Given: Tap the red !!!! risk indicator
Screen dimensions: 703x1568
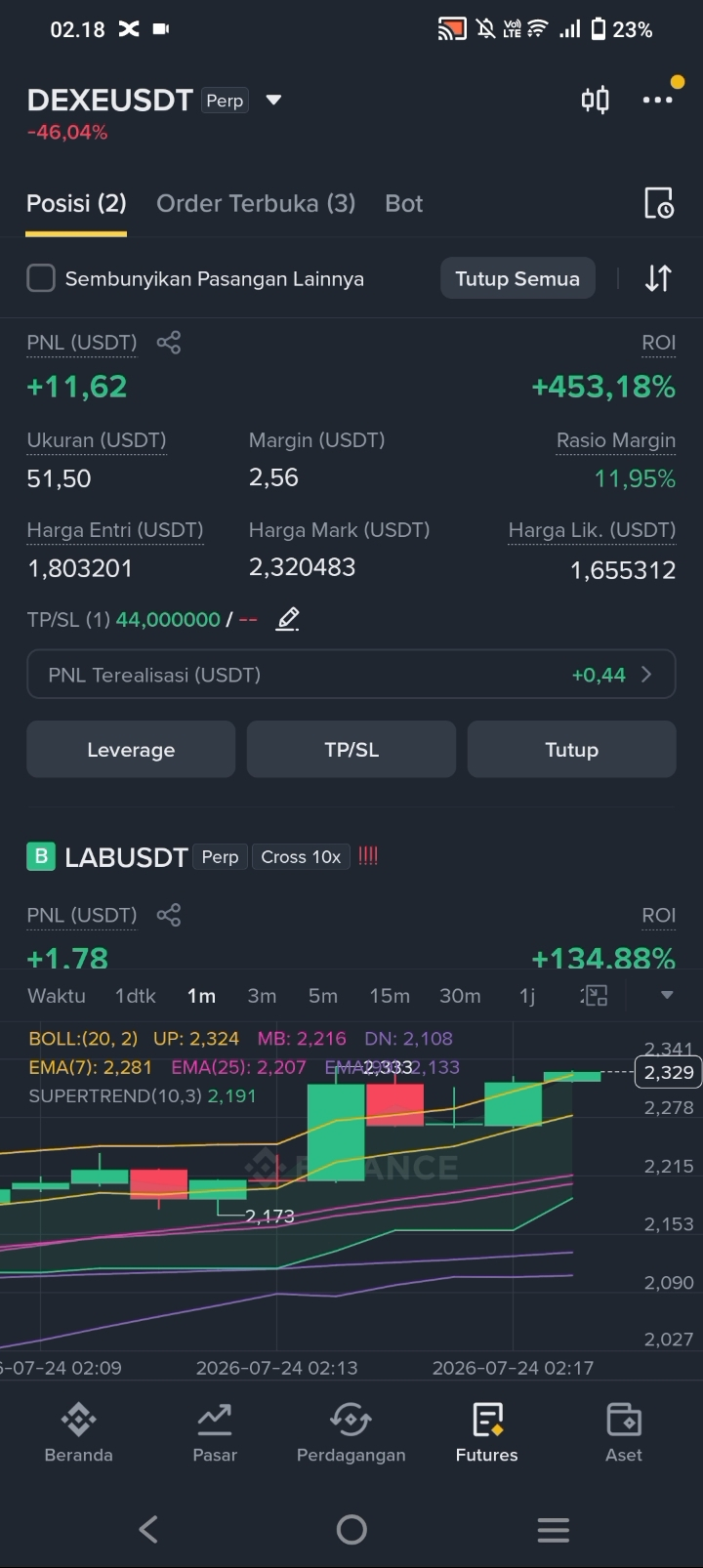Looking at the screenshot, I should click(368, 855).
